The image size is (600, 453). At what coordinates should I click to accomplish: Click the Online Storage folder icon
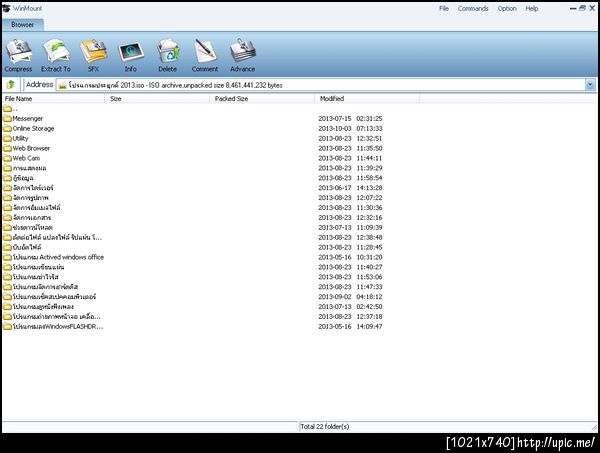pyautogui.click(x=7, y=129)
